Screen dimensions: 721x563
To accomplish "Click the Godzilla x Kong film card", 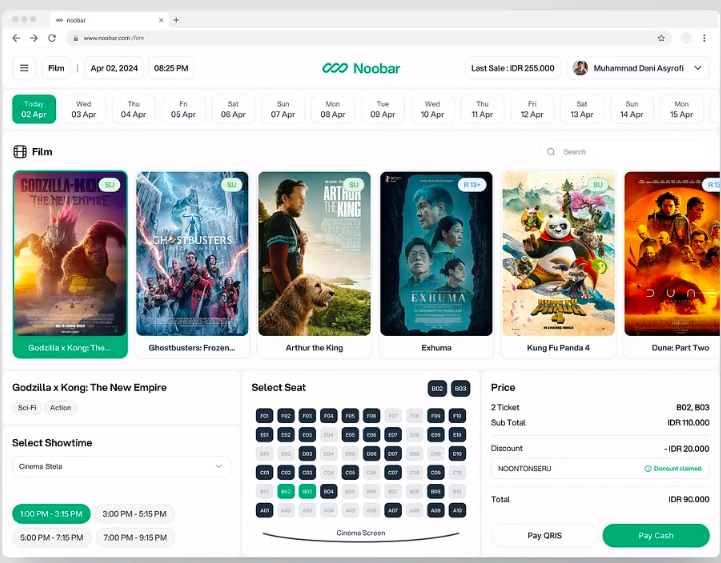I will [70, 264].
